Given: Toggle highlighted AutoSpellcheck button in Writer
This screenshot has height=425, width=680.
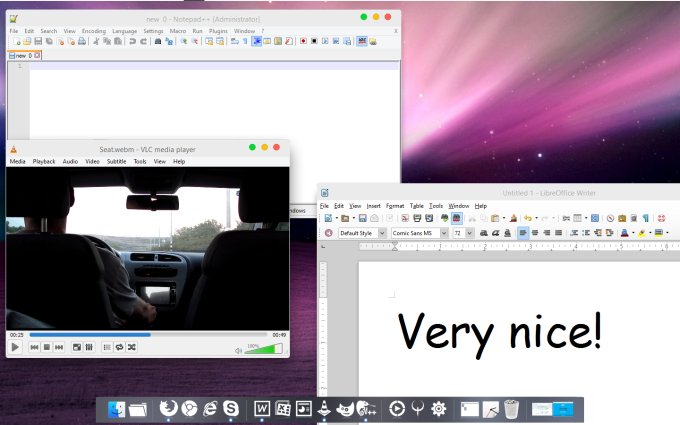Looking at the screenshot, I should pyautogui.click(x=457, y=218).
